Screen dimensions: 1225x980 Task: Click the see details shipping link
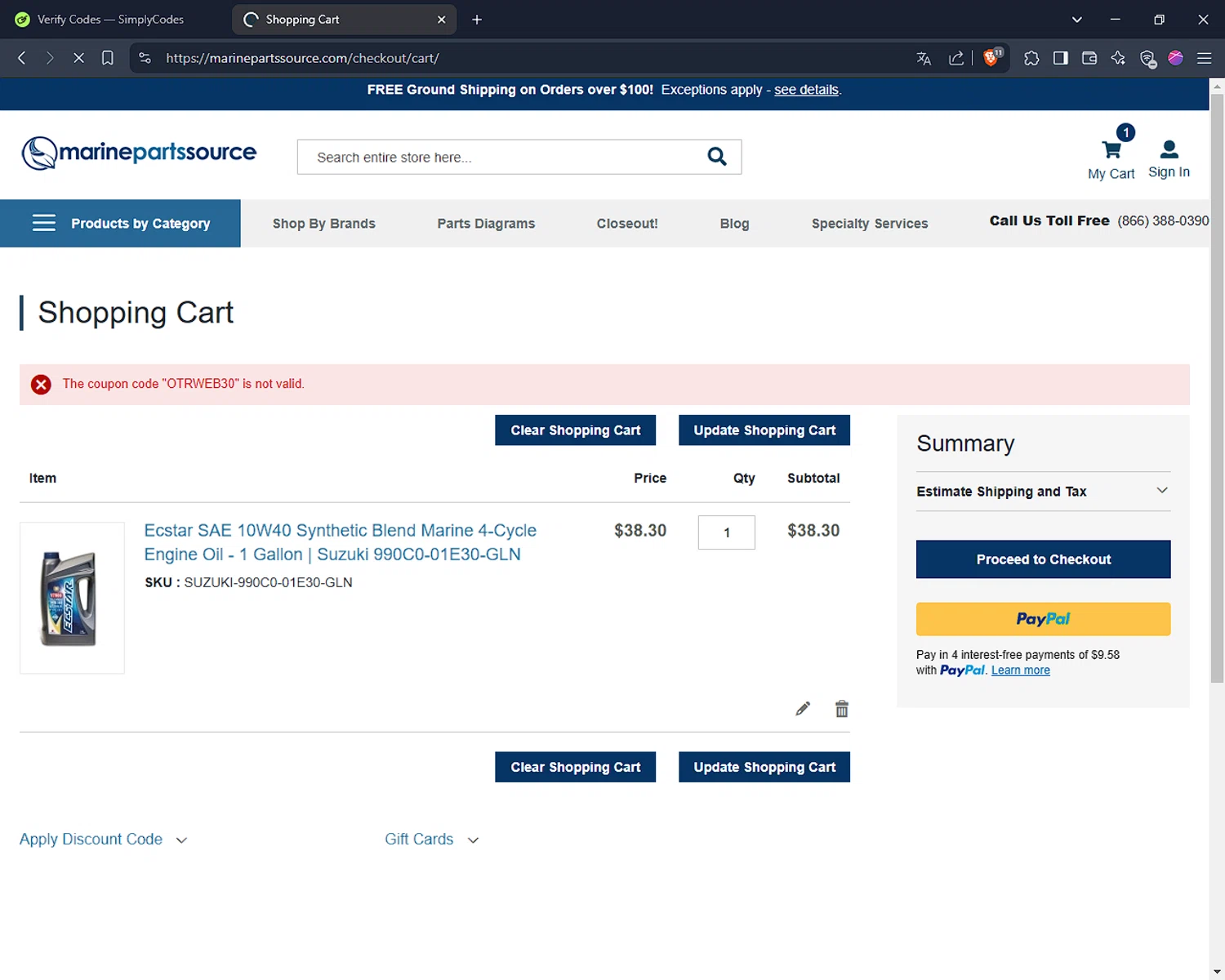[806, 90]
